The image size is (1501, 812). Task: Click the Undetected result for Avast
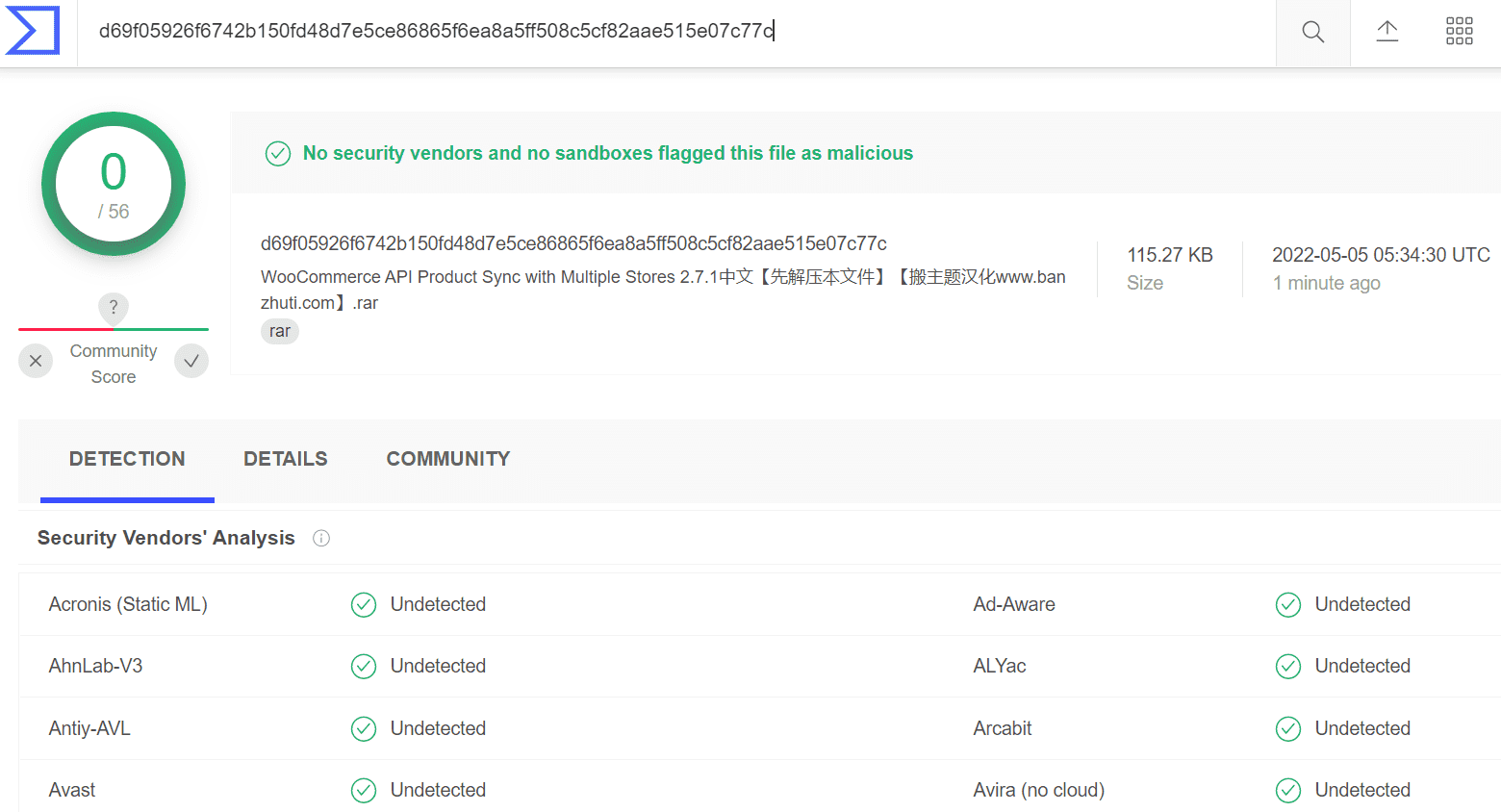(438, 790)
